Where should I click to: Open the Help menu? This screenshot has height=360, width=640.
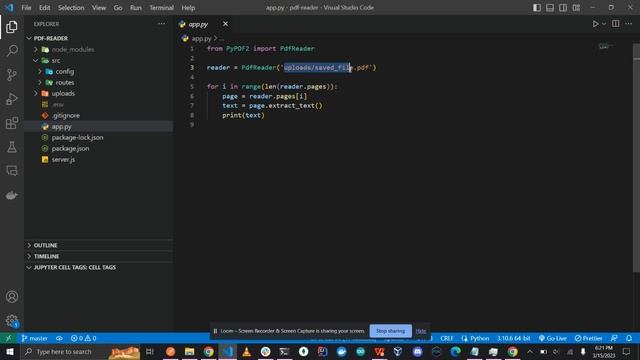(x=188, y=8)
